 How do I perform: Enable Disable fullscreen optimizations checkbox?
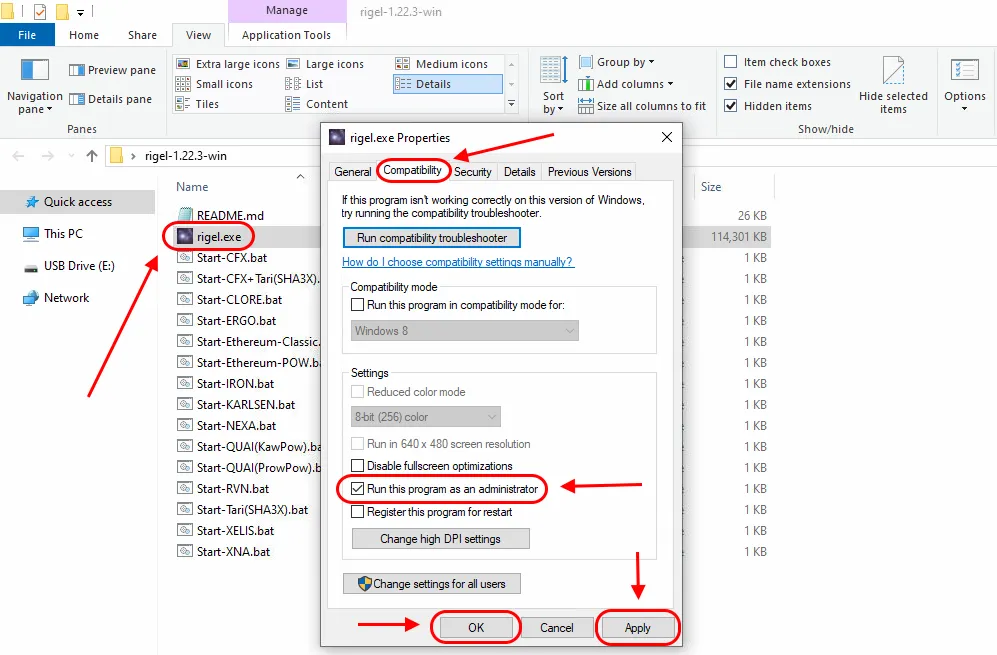(358, 466)
